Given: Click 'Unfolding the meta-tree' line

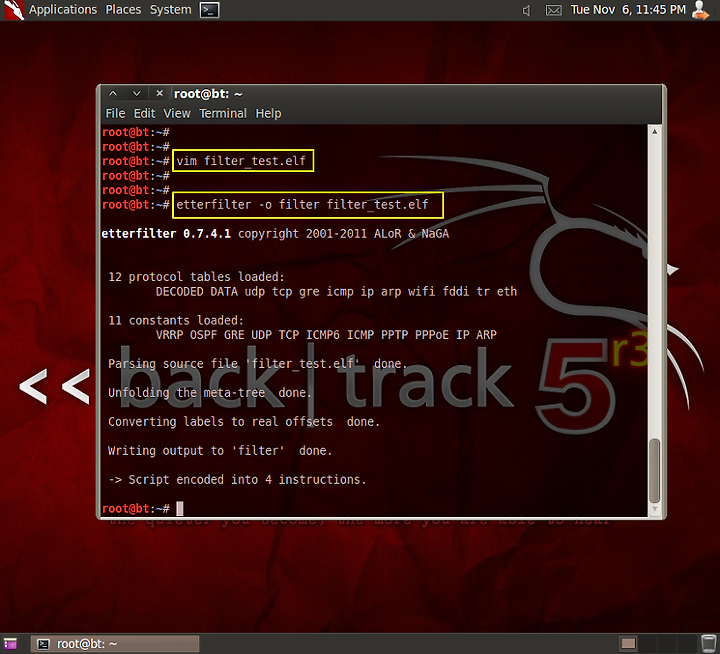Looking at the screenshot, I should coord(210,393).
